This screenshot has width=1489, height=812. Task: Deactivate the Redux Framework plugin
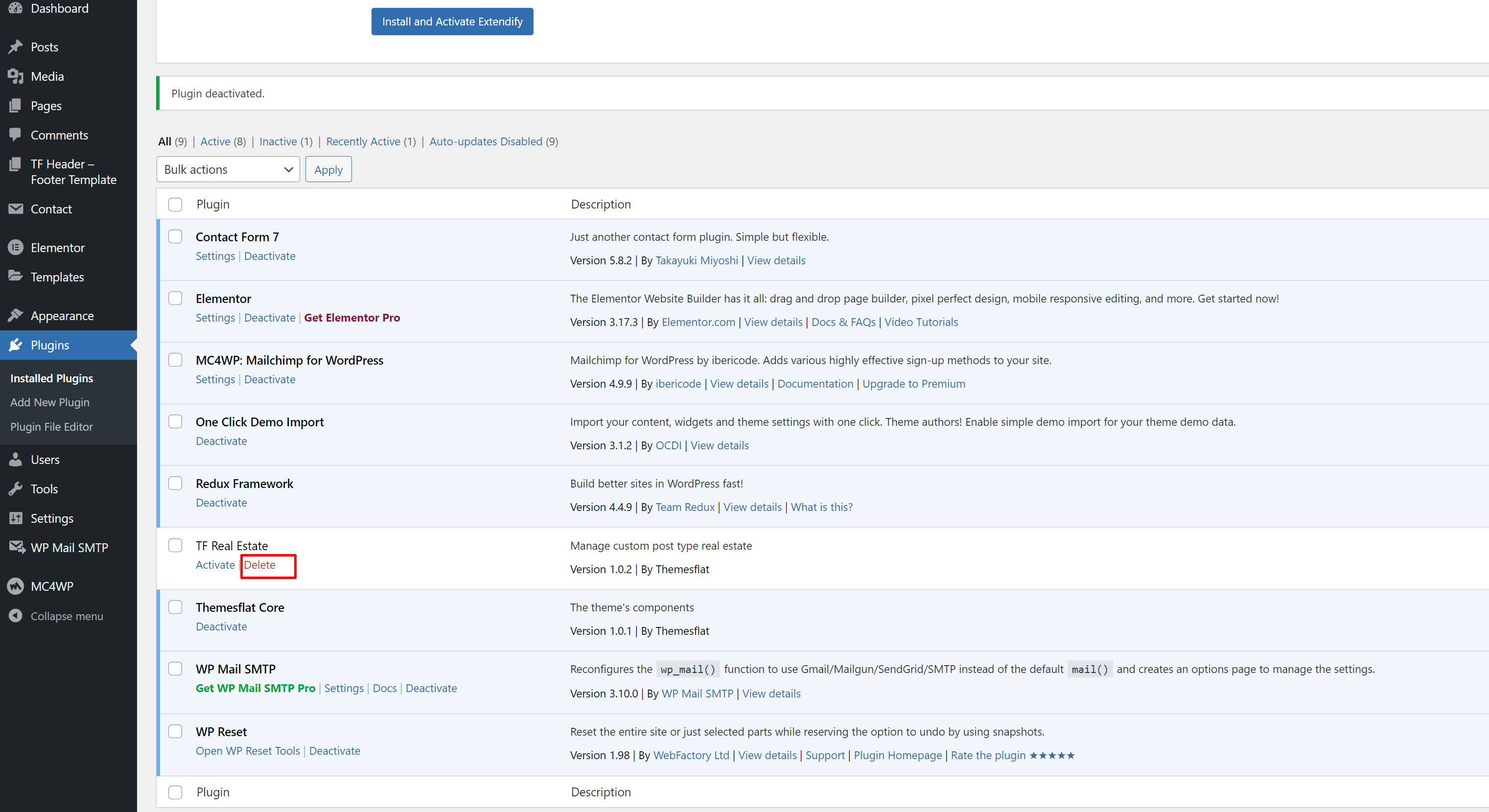tap(221, 503)
